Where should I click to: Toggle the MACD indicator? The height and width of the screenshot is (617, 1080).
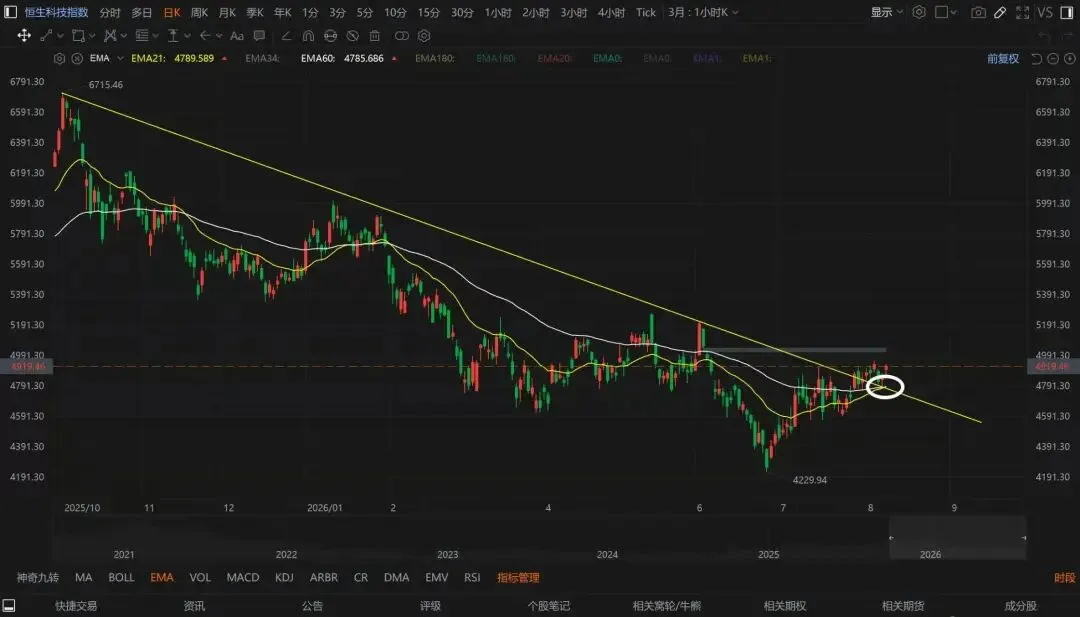(243, 578)
